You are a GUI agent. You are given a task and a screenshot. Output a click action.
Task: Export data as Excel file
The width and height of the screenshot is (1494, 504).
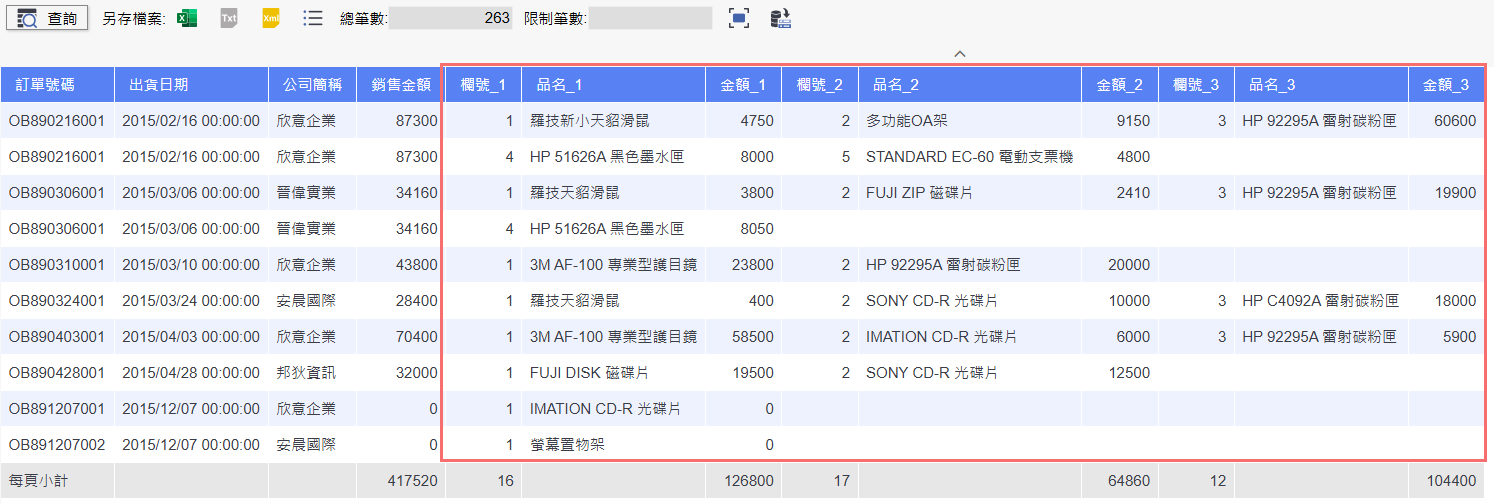(186, 18)
